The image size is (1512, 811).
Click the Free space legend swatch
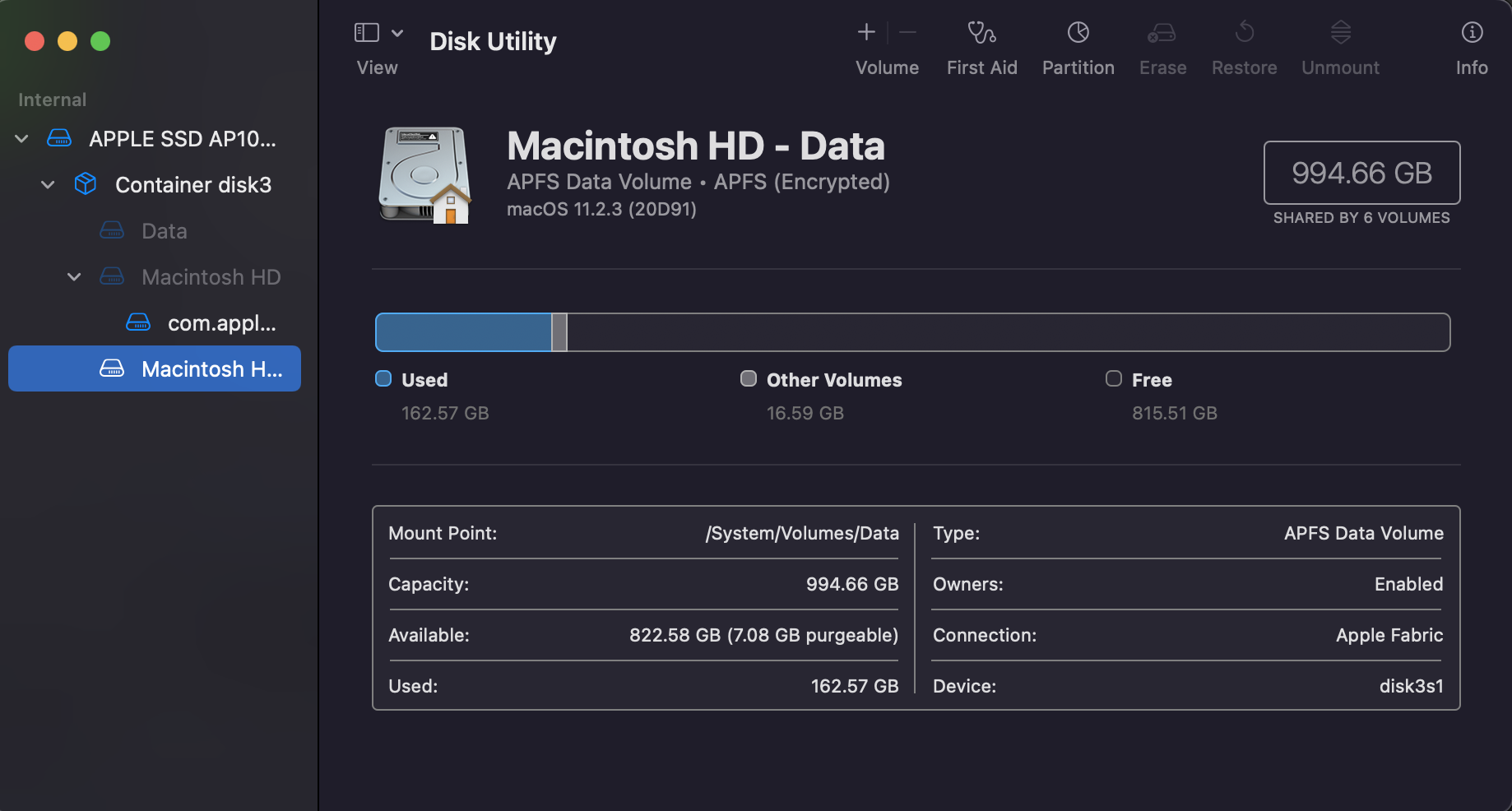(x=1114, y=379)
